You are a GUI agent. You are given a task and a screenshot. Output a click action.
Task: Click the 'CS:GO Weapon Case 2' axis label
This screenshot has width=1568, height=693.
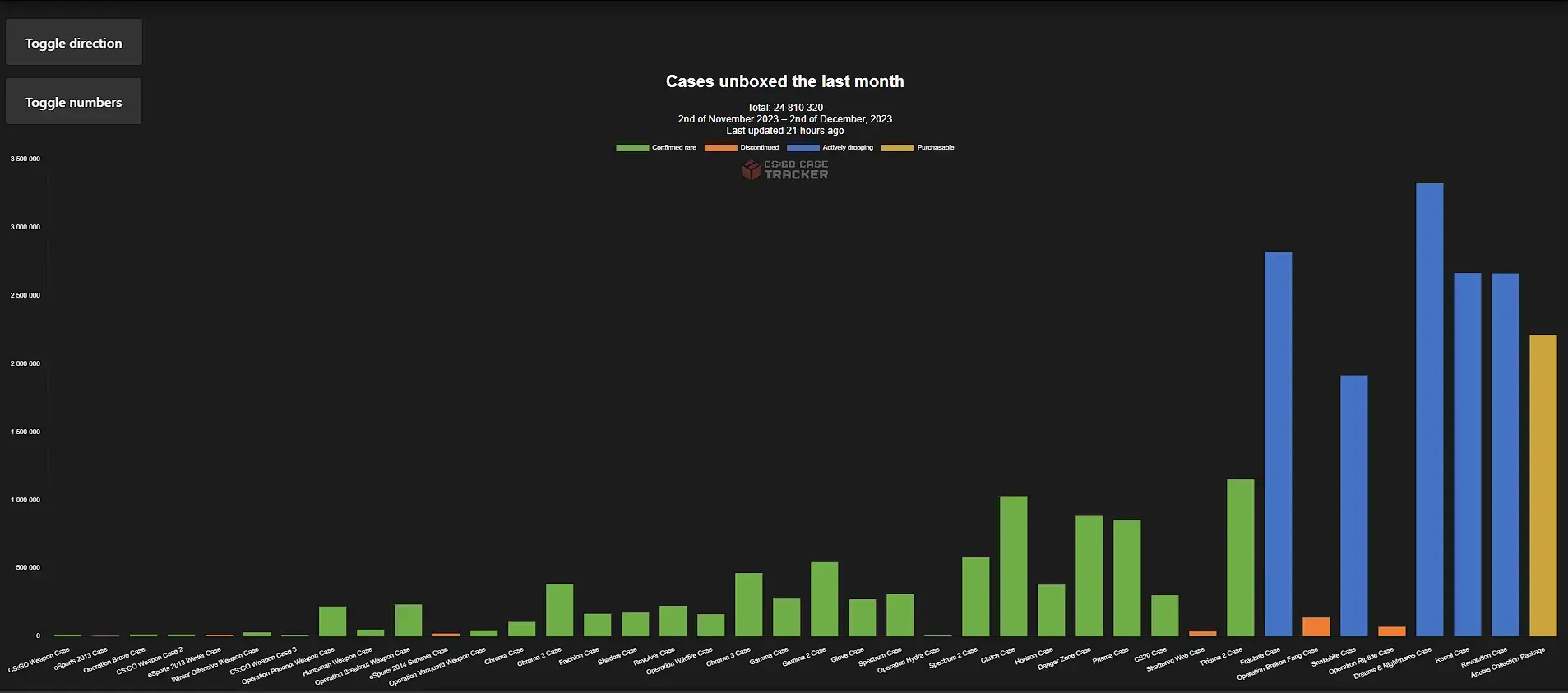pyautogui.click(x=150, y=661)
